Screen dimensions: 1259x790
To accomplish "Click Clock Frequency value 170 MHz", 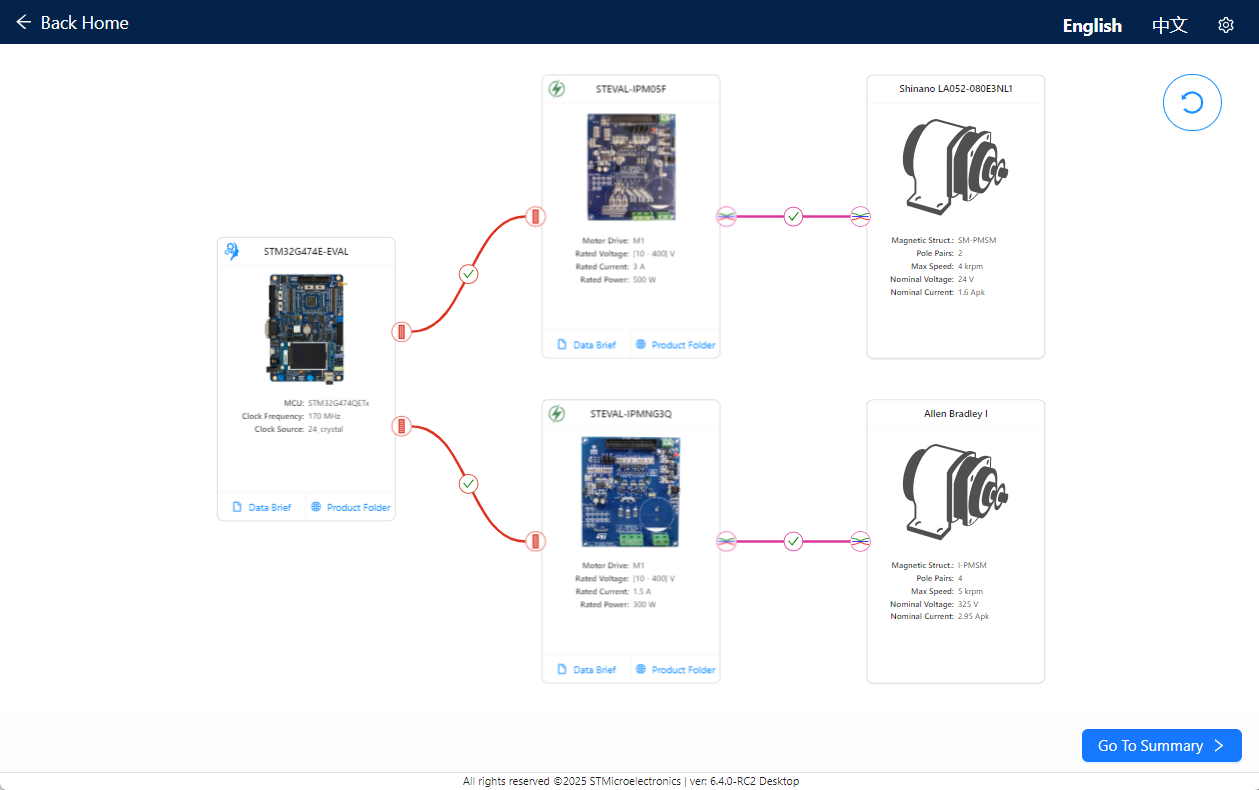I will (x=324, y=415).
